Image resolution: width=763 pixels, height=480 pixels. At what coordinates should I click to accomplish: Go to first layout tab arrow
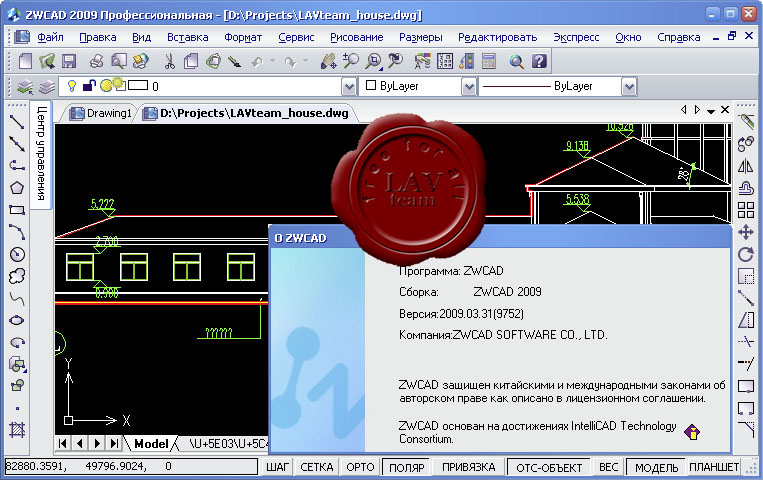tap(62, 443)
